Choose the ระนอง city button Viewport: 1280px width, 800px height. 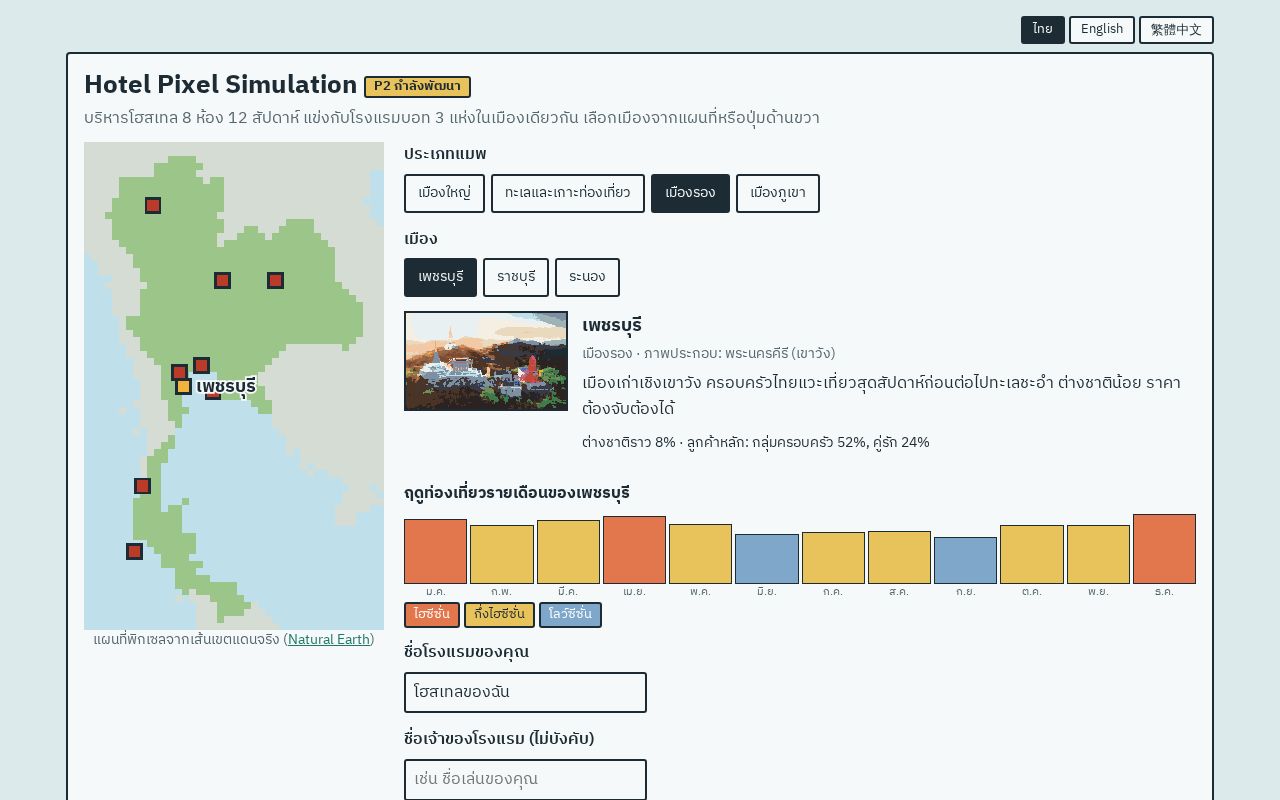(x=587, y=277)
